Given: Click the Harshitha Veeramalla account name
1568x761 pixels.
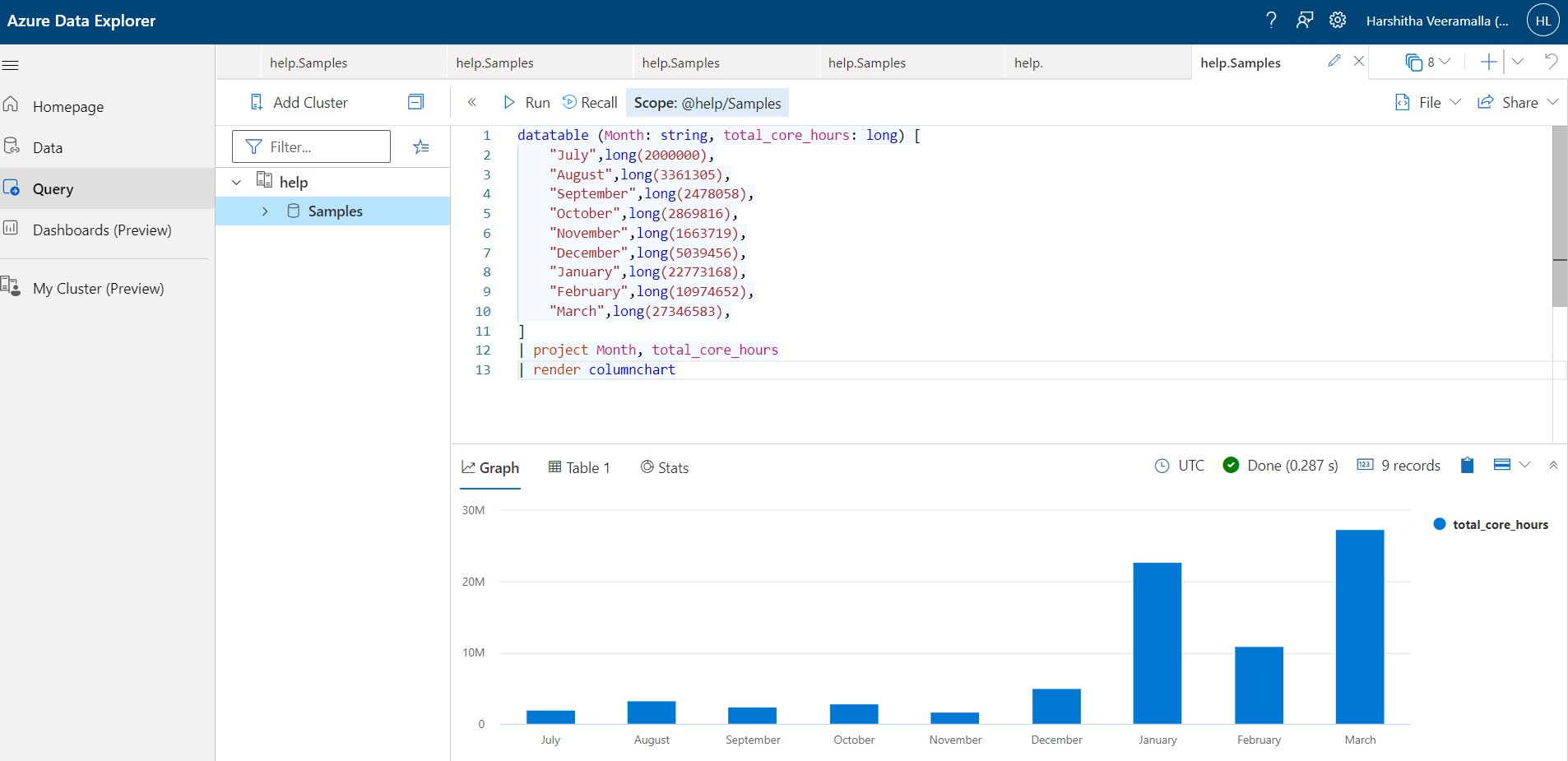Looking at the screenshot, I should [1437, 21].
